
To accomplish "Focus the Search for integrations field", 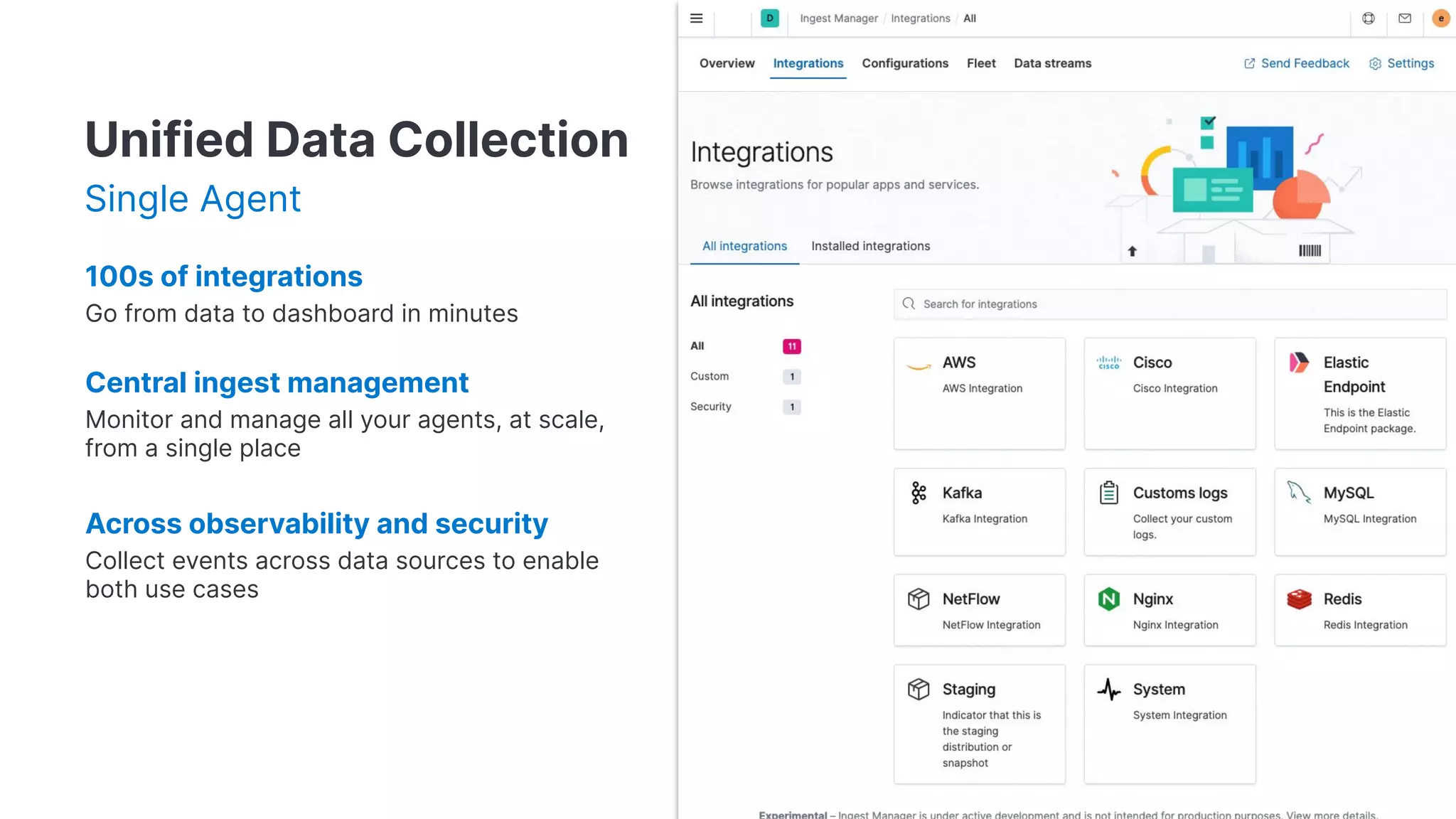I will [1169, 304].
